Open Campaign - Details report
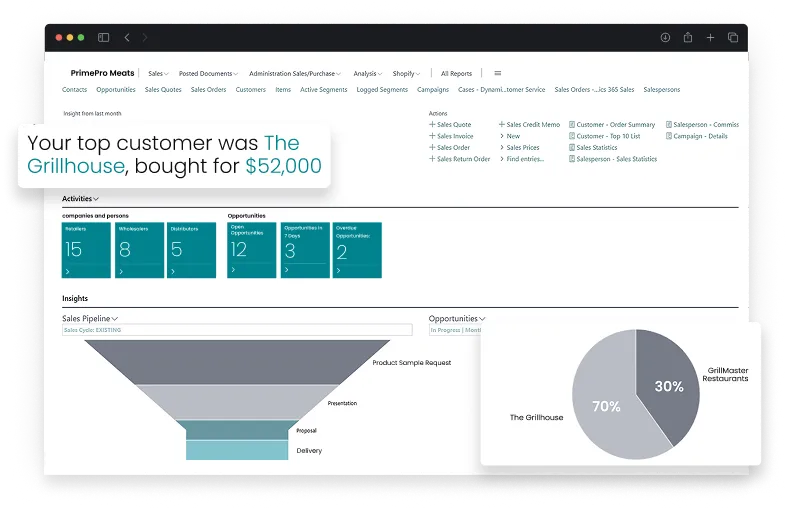Image resolution: width=792 pixels, height=508 pixels. 697,136
